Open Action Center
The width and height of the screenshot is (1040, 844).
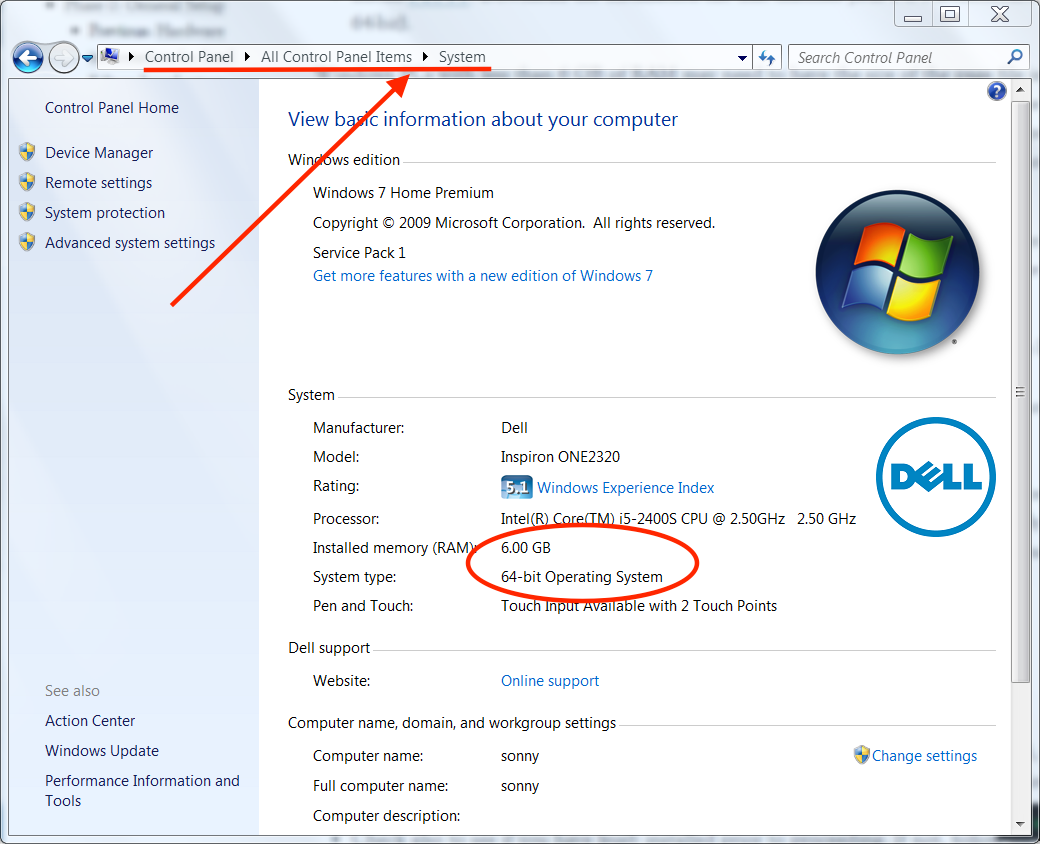click(x=90, y=721)
